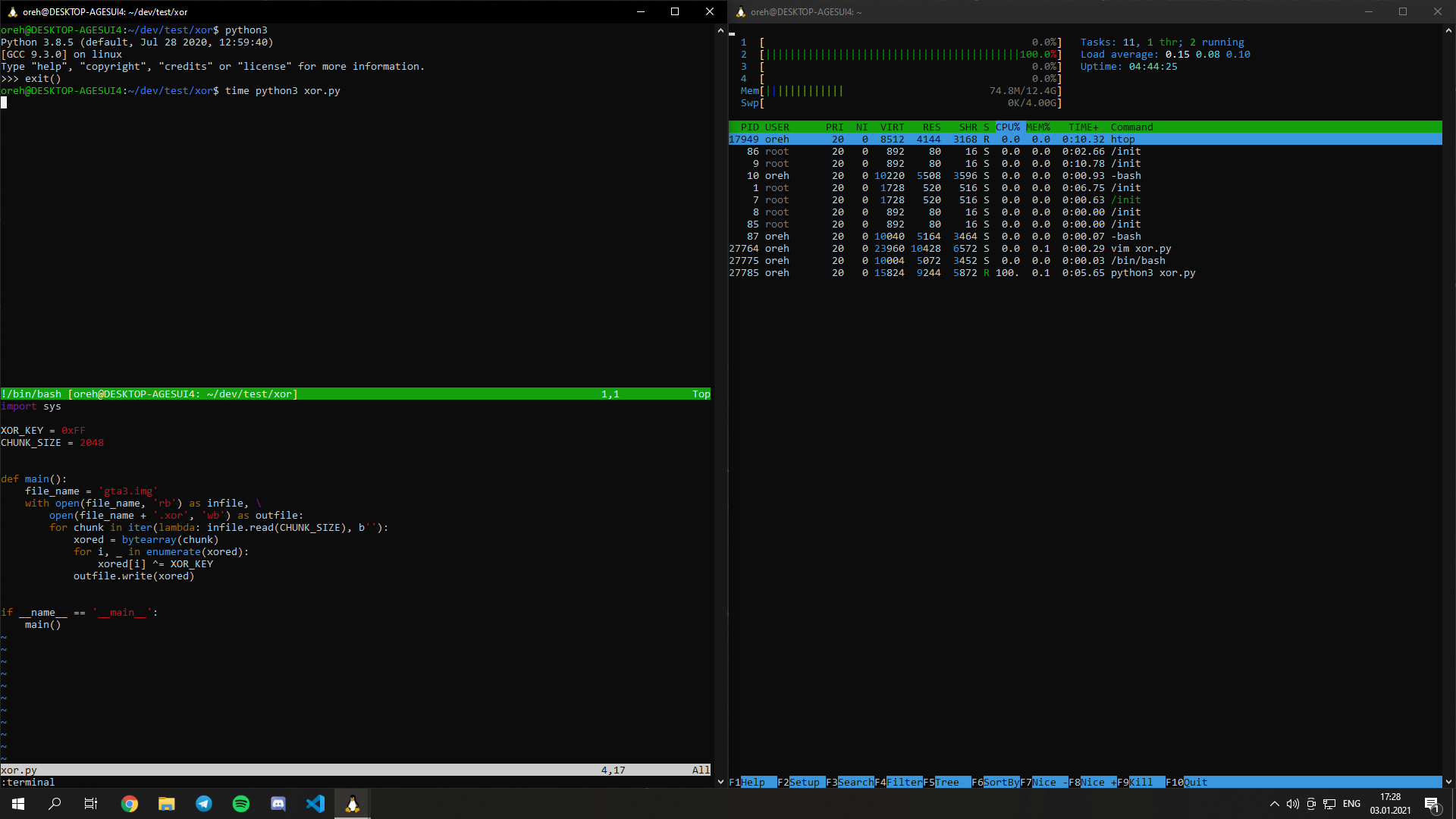Open Spotify taskbar icon

tap(241, 804)
